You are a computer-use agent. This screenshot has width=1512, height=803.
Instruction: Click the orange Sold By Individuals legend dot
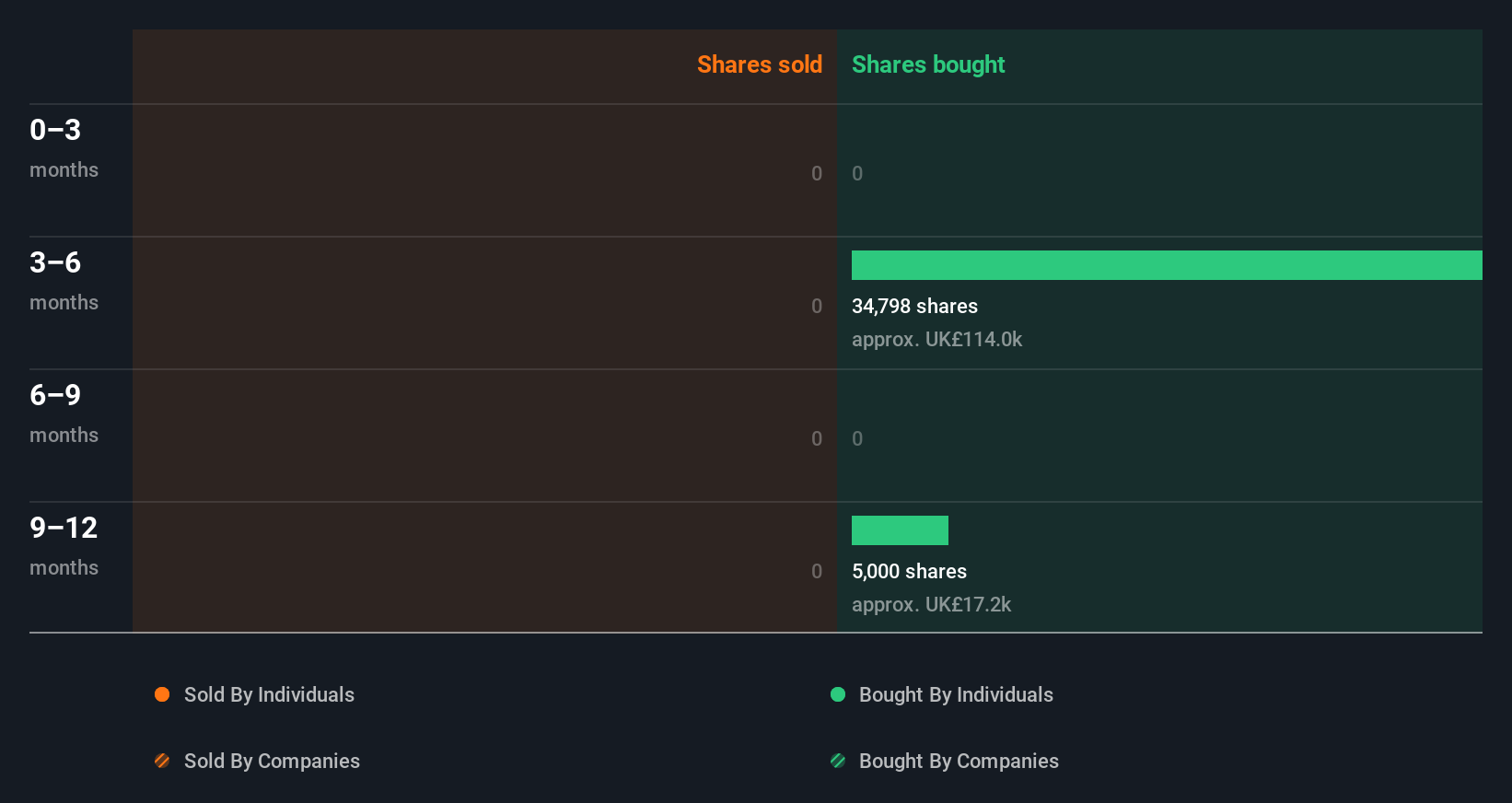(162, 694)
